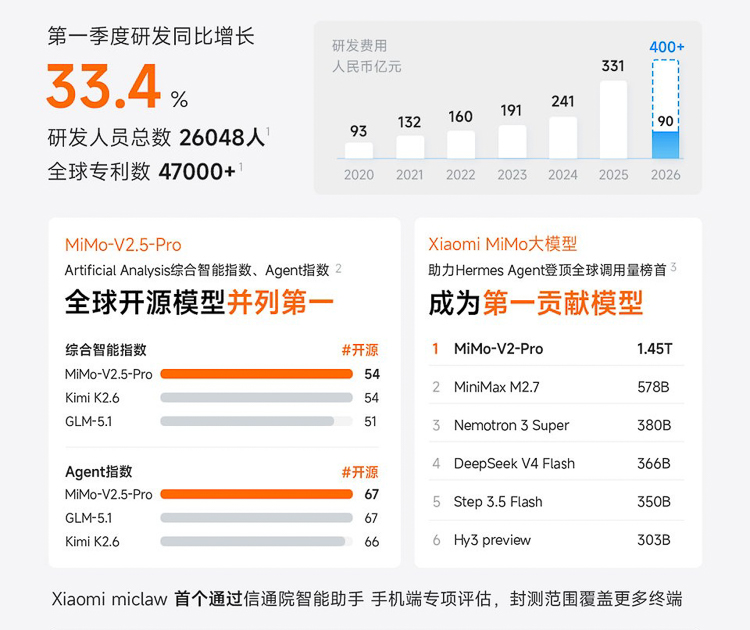Click the value 1.45T in the ranking

point(654,349)
